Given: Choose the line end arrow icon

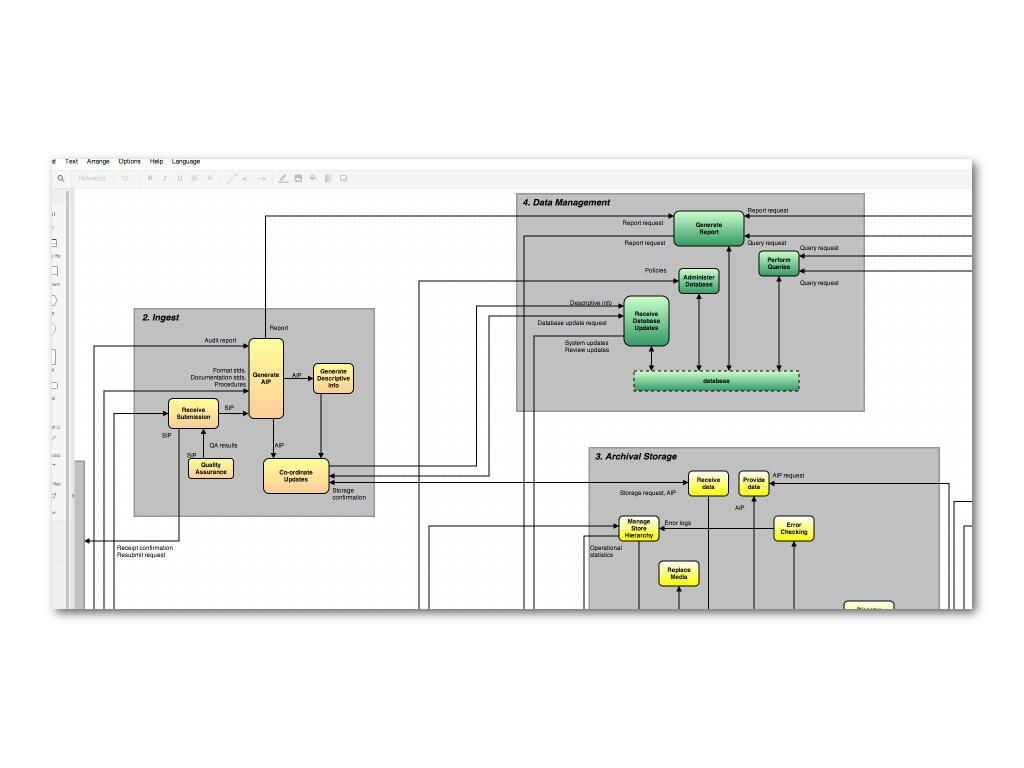Looking at the screenshot, I should [262, 178].
